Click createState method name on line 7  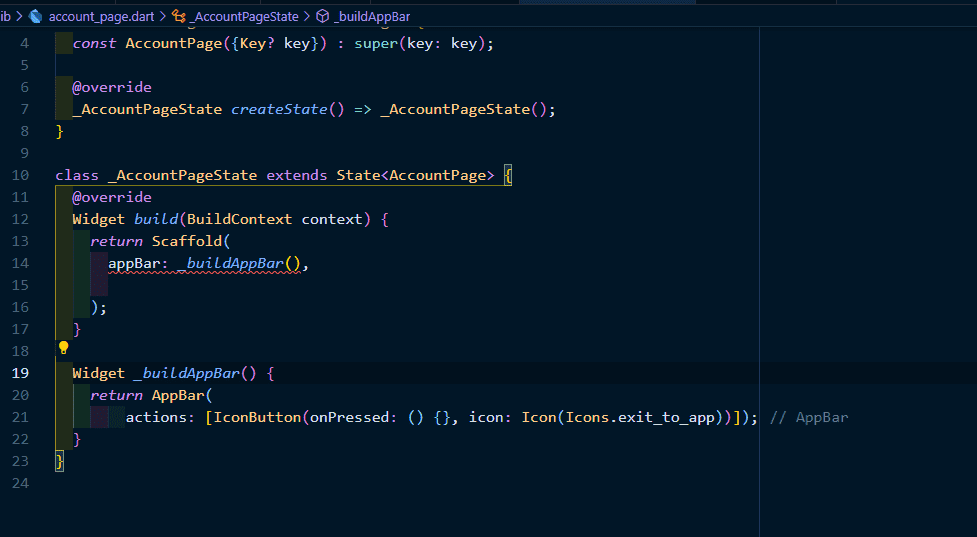point(279,110)
